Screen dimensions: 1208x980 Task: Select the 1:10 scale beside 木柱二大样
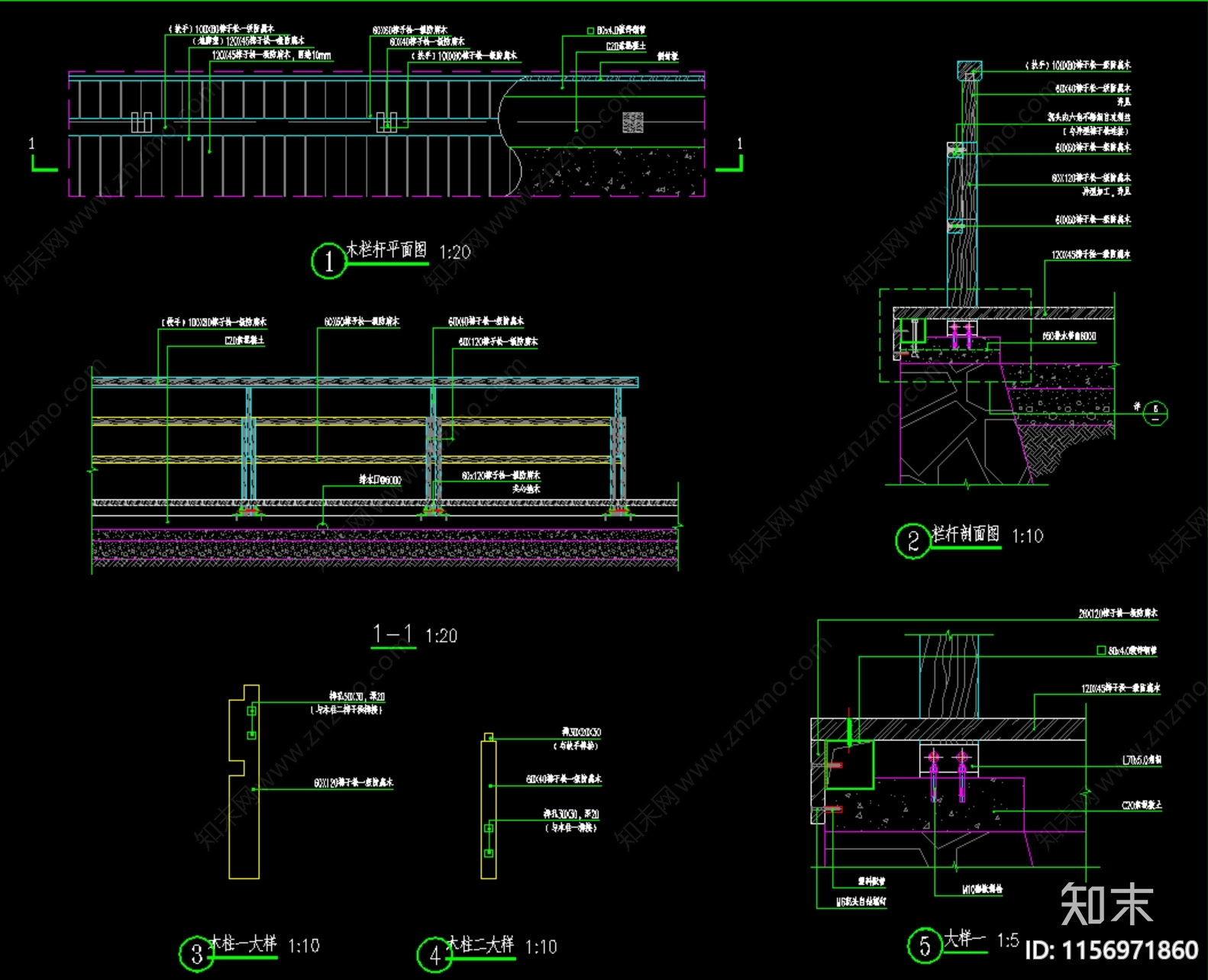541,947
